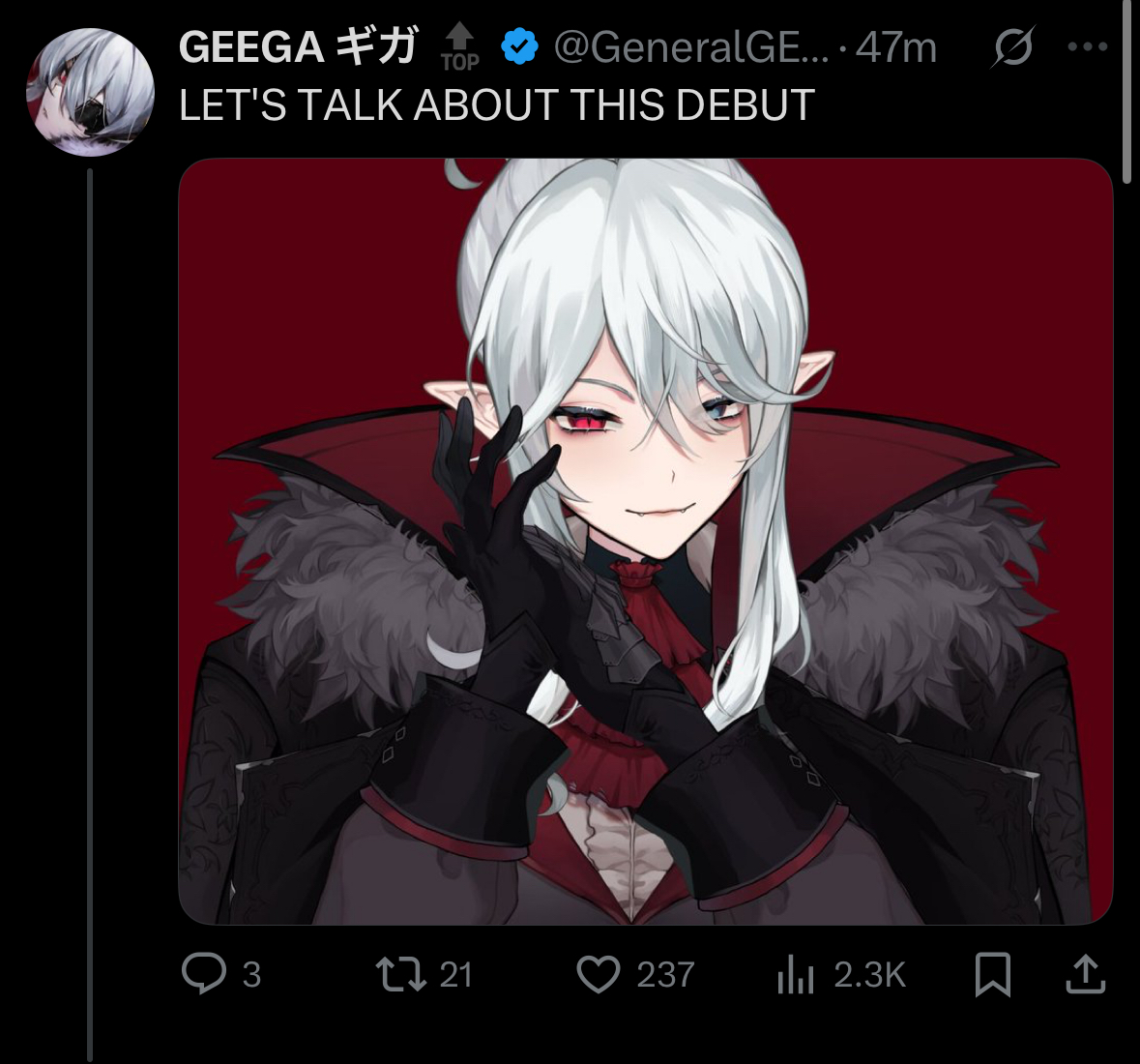Click the 47m timestamp
This screenshot has height=1064, width=1140.
pos(895,48)
